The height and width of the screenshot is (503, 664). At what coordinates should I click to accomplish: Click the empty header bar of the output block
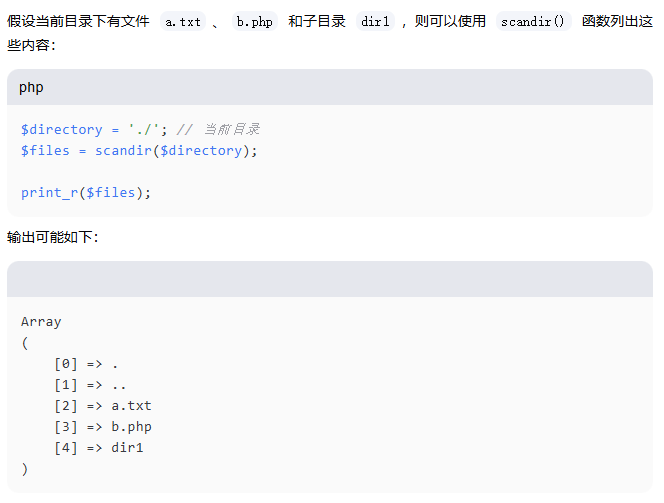[329, 279]
